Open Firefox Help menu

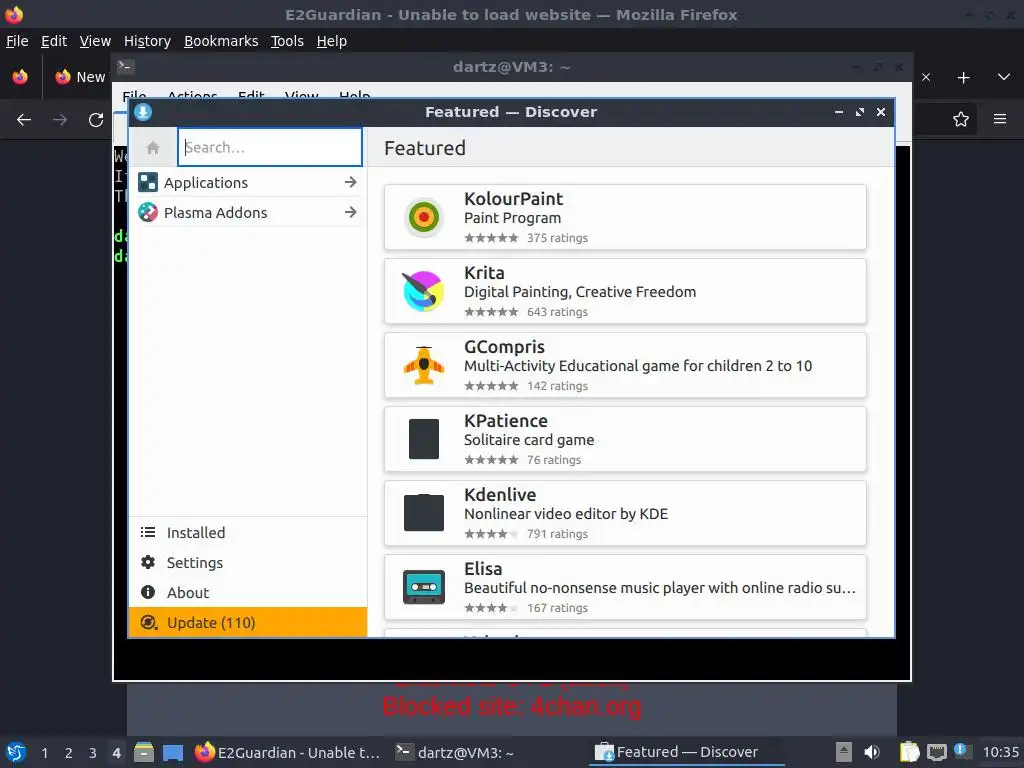(x=331, y=41)
